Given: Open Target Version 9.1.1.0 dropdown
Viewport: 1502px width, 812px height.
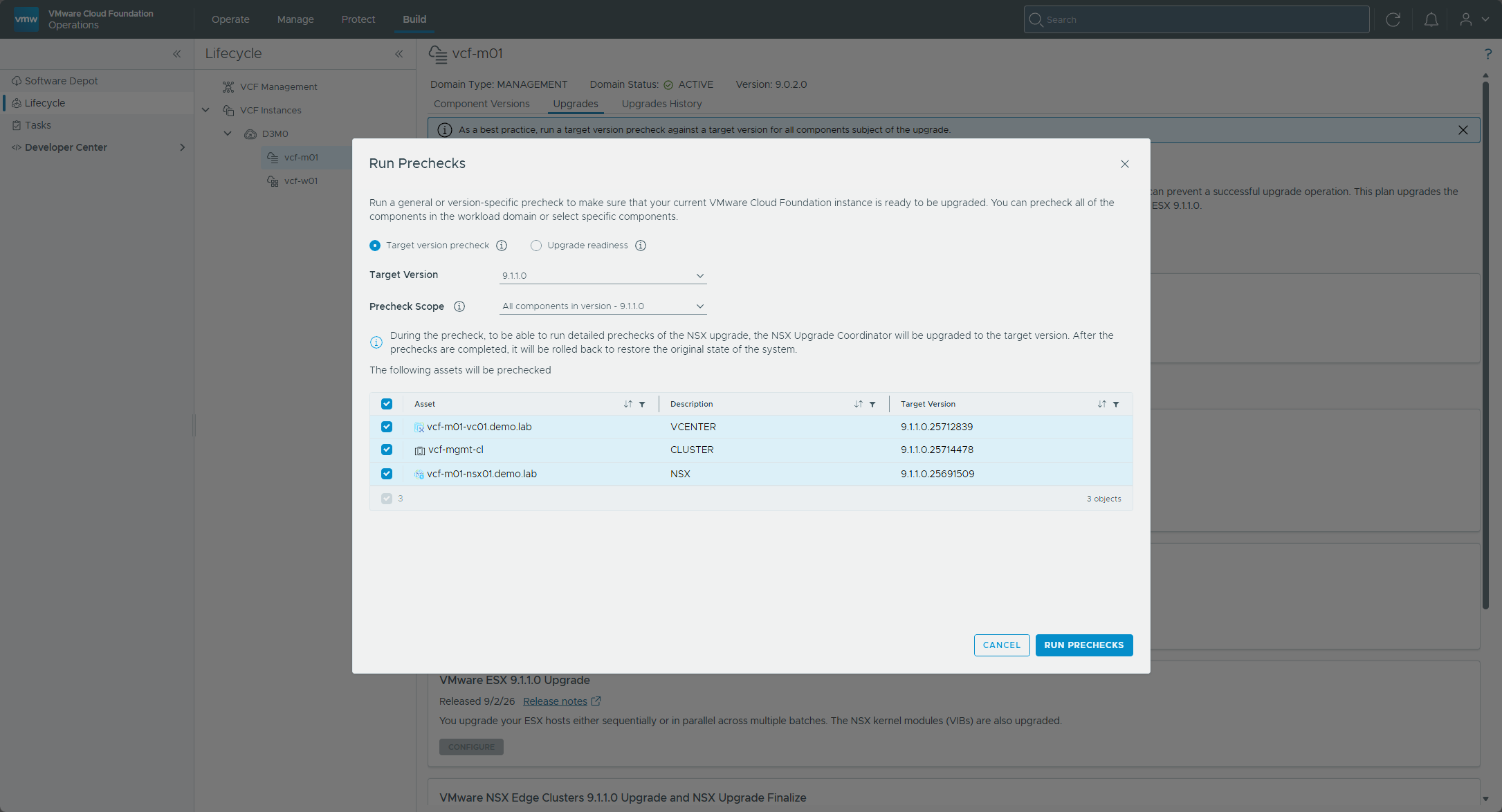Looking at the screenshot, I should click(603, 275).
